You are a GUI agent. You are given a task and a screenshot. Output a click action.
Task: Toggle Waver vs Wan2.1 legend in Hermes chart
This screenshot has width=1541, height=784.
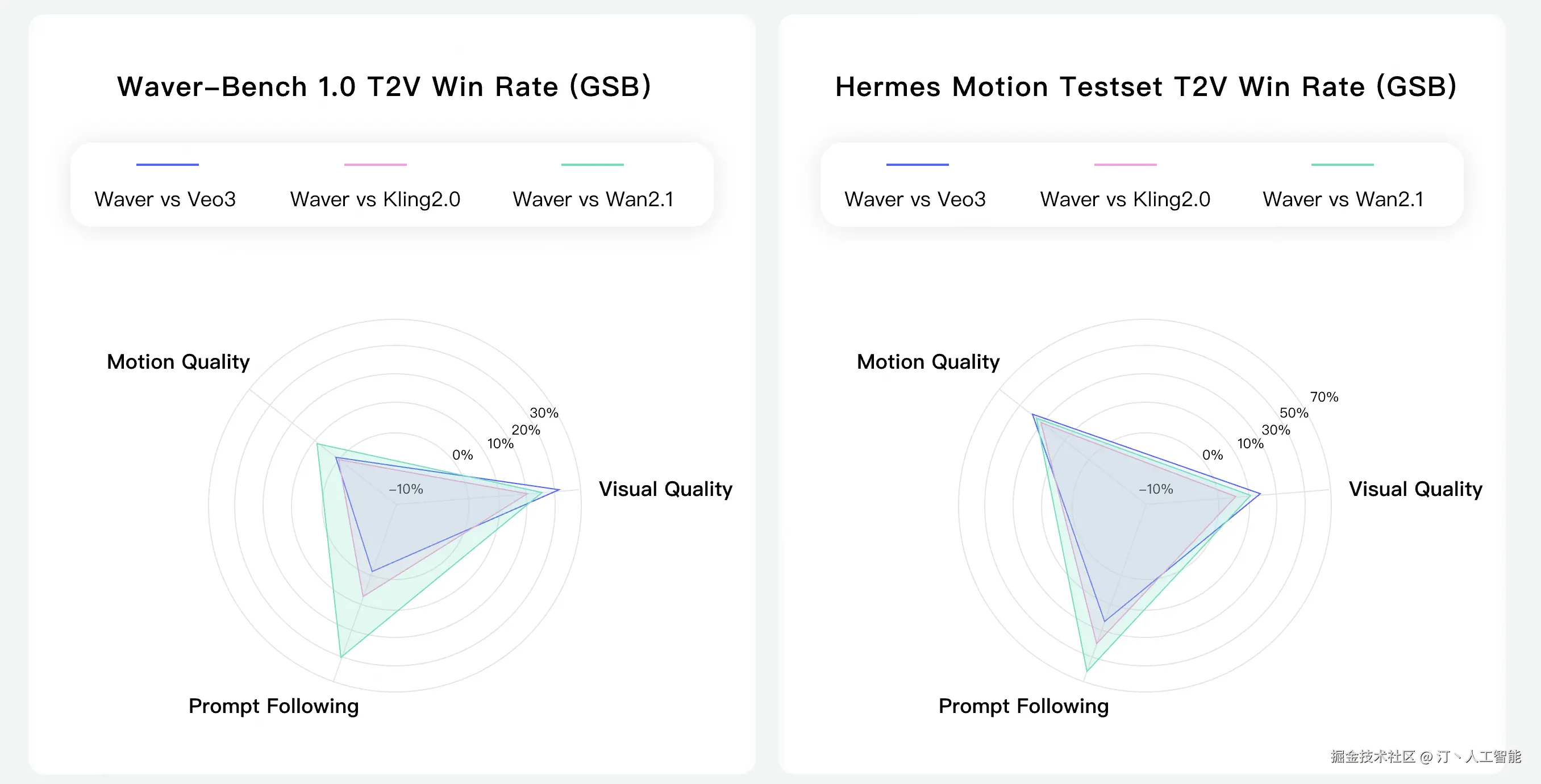pos(1343,199)
